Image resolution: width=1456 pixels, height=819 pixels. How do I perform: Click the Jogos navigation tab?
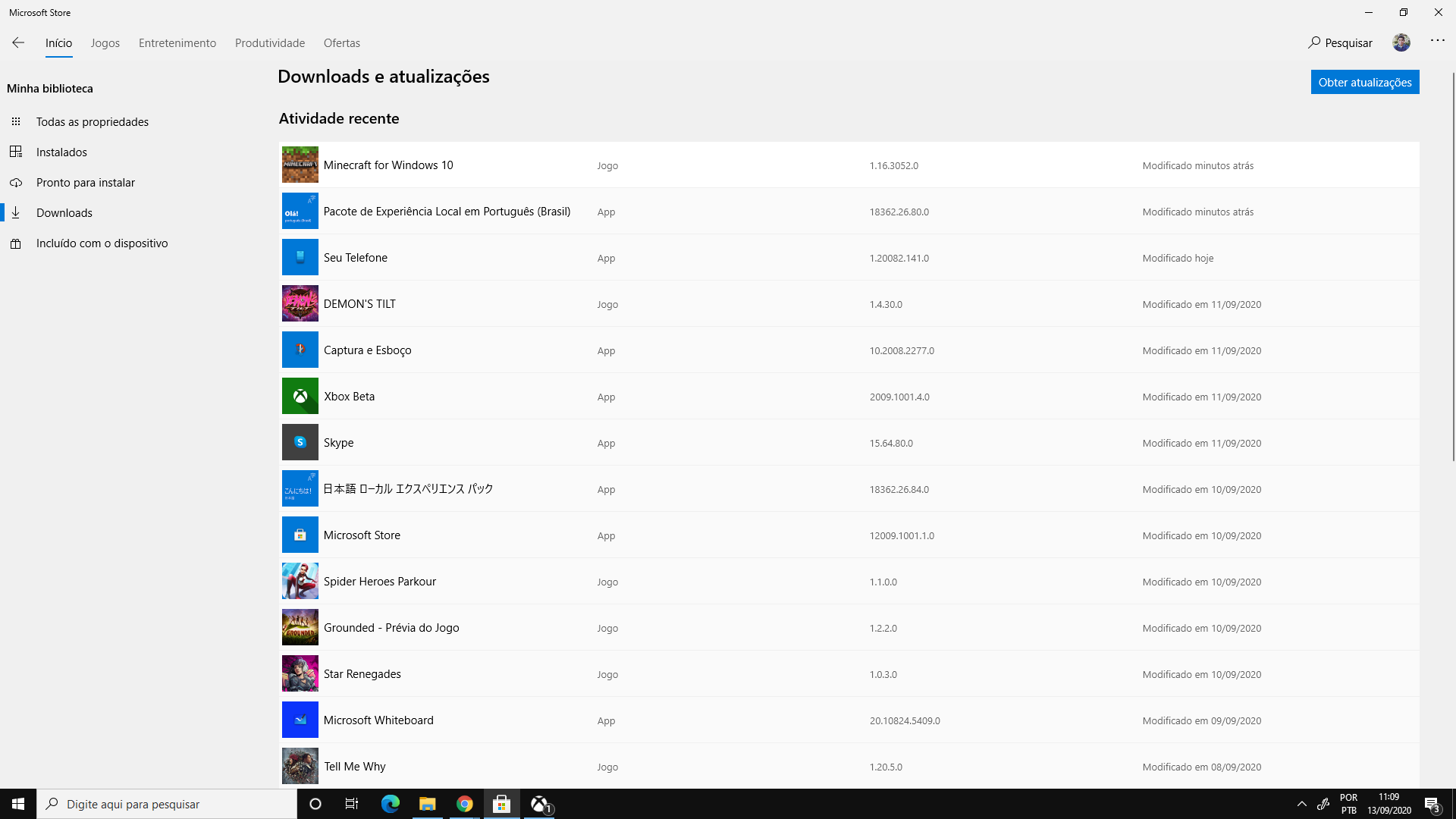[104, 43]
